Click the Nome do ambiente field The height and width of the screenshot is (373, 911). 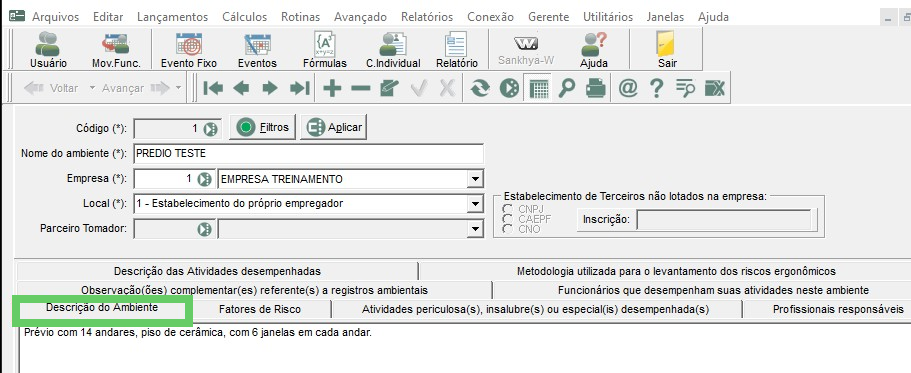coord(309,154)
